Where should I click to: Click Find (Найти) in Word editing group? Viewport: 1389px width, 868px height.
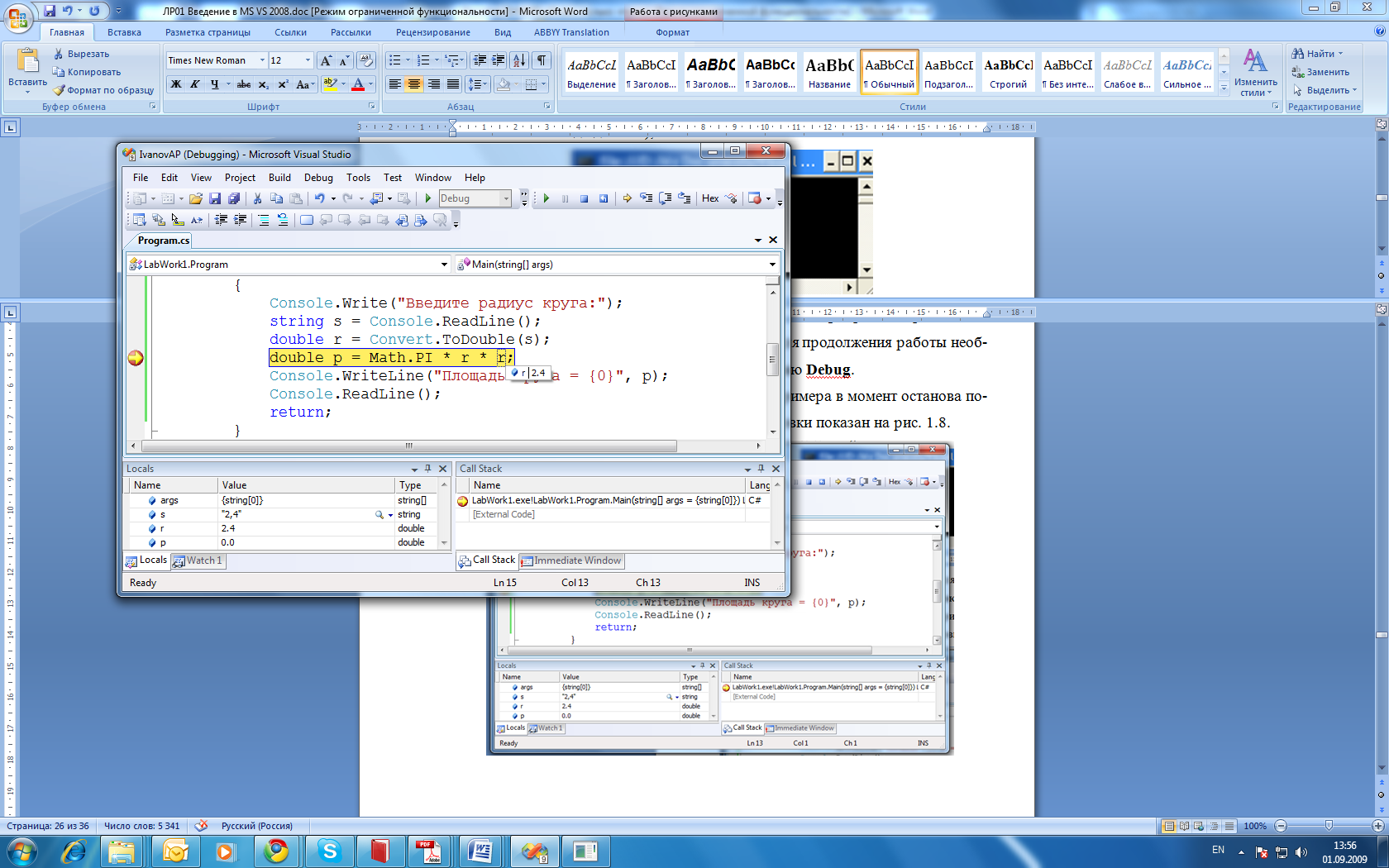1316,54
